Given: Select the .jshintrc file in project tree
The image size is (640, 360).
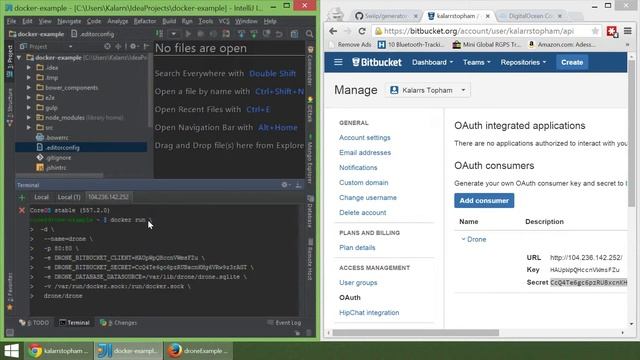Looking at the screenshot, I should [51, 167].
